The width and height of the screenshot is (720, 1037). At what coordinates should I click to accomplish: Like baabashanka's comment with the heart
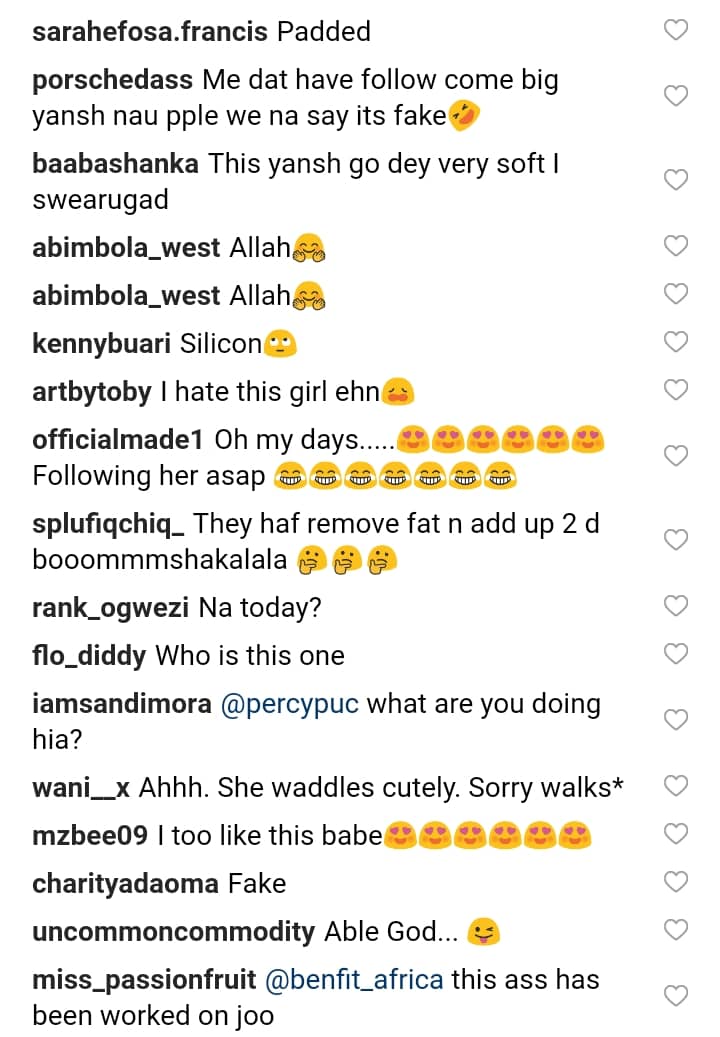click(x=677, y=180)
